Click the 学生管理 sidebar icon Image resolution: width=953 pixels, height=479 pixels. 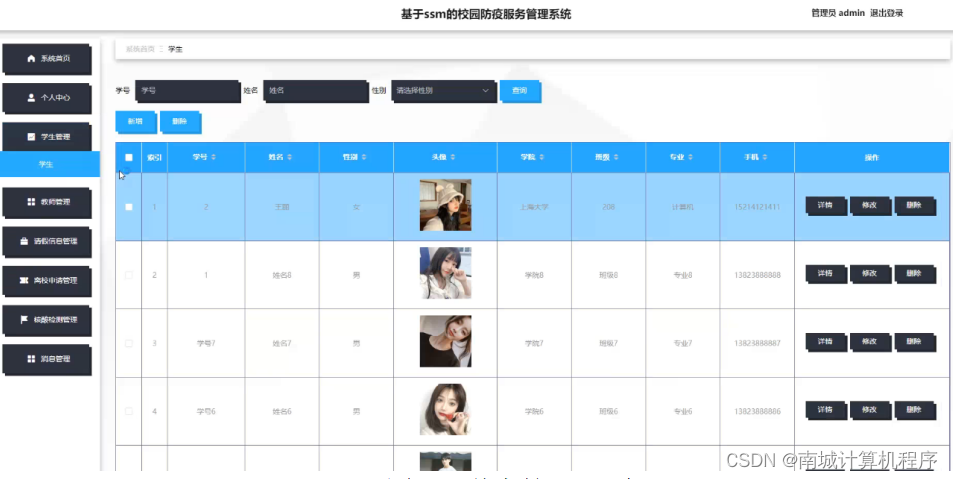[32, 137]
